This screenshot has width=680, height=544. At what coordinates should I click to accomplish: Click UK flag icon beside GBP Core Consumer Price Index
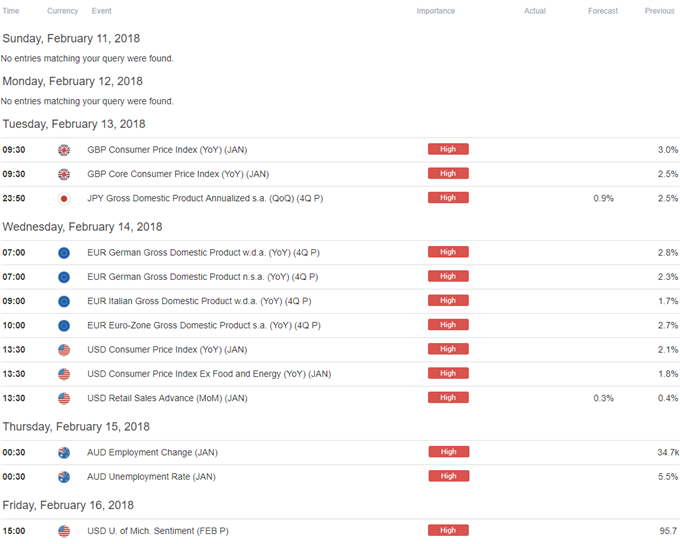point(64,174)
